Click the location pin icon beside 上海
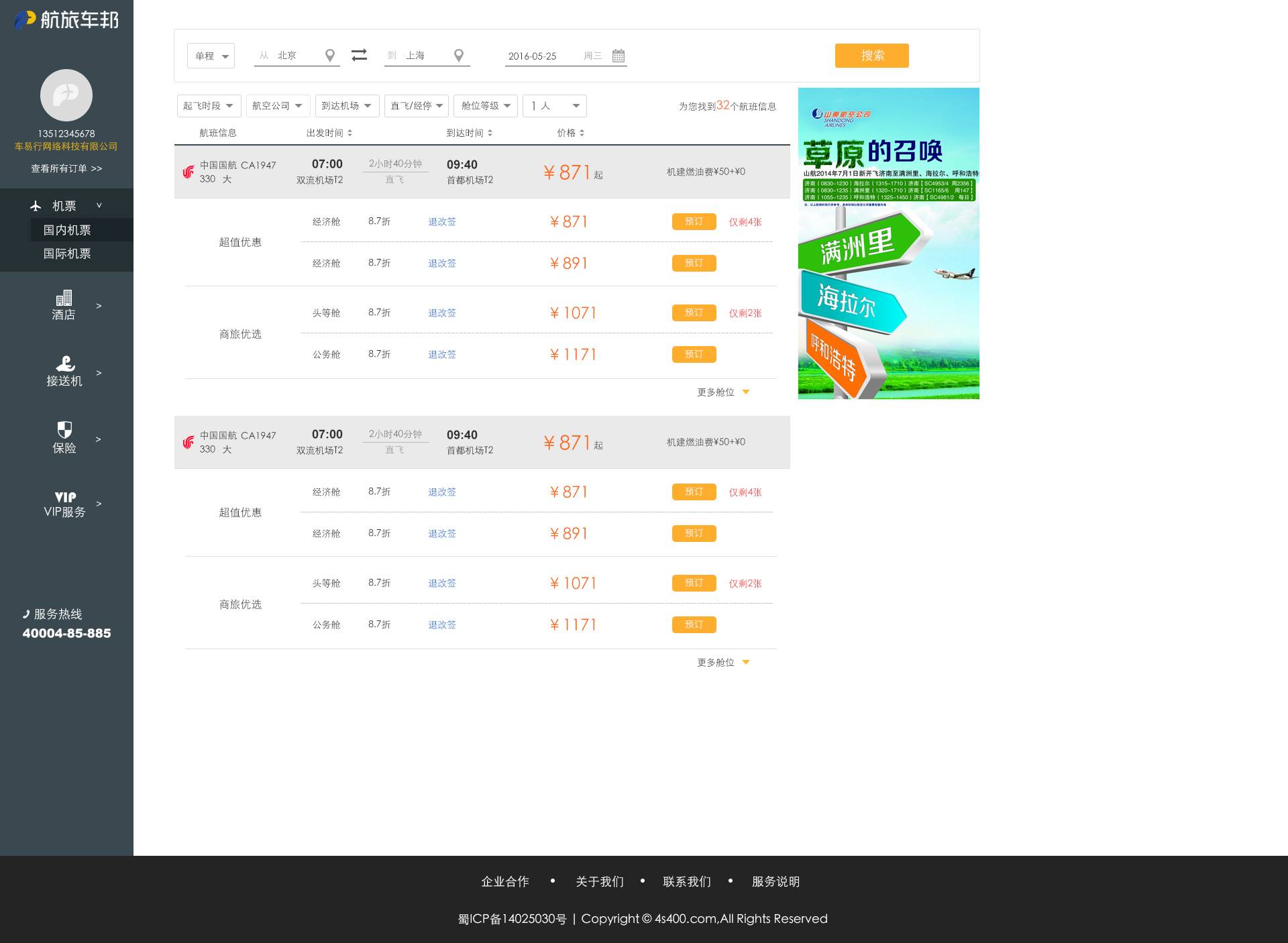 point(459,56)
